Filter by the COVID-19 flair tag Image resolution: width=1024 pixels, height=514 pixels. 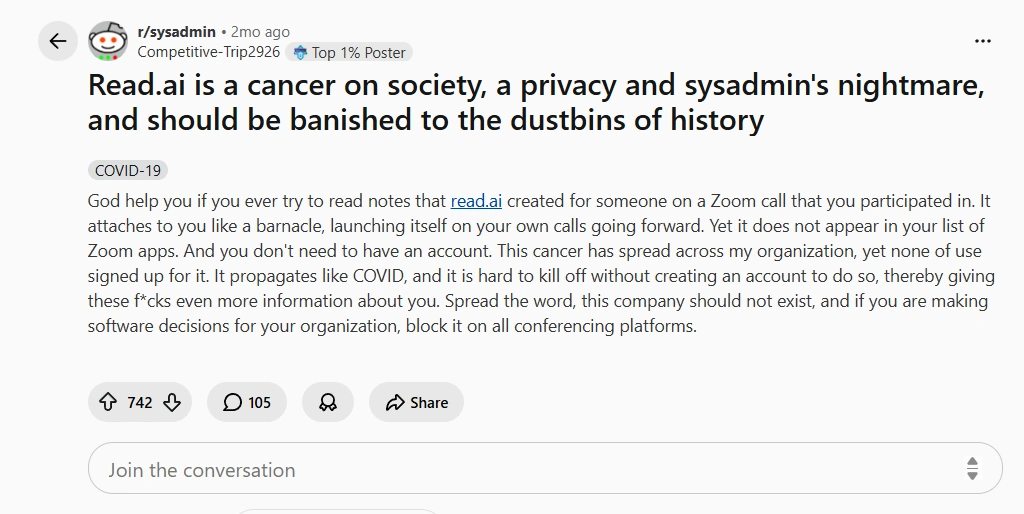coord(128,170)
